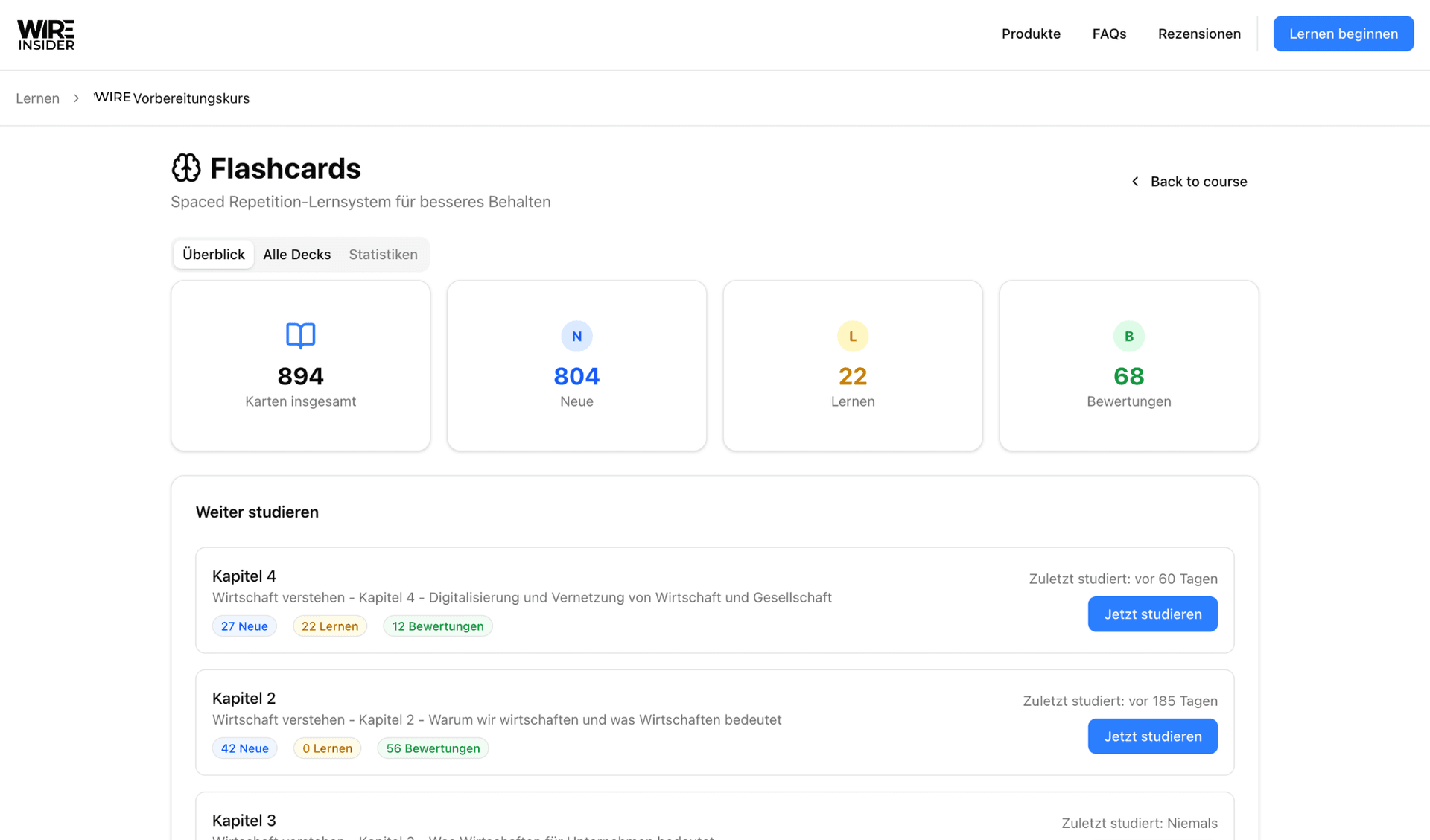Switch to the Überblick tab

coord(214,255)
